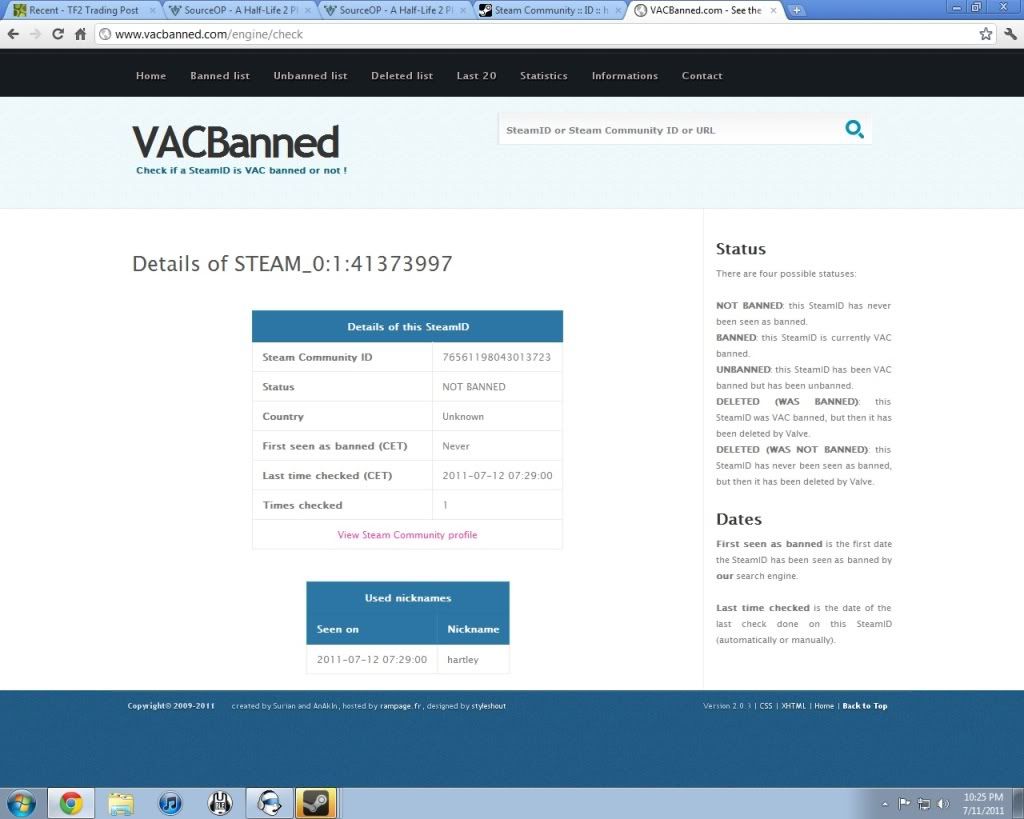This screenshot has height=819, width=1024.
Task: Switch to the Recent - TF2 Trading Post tab
Action: [x=83, y=10]
